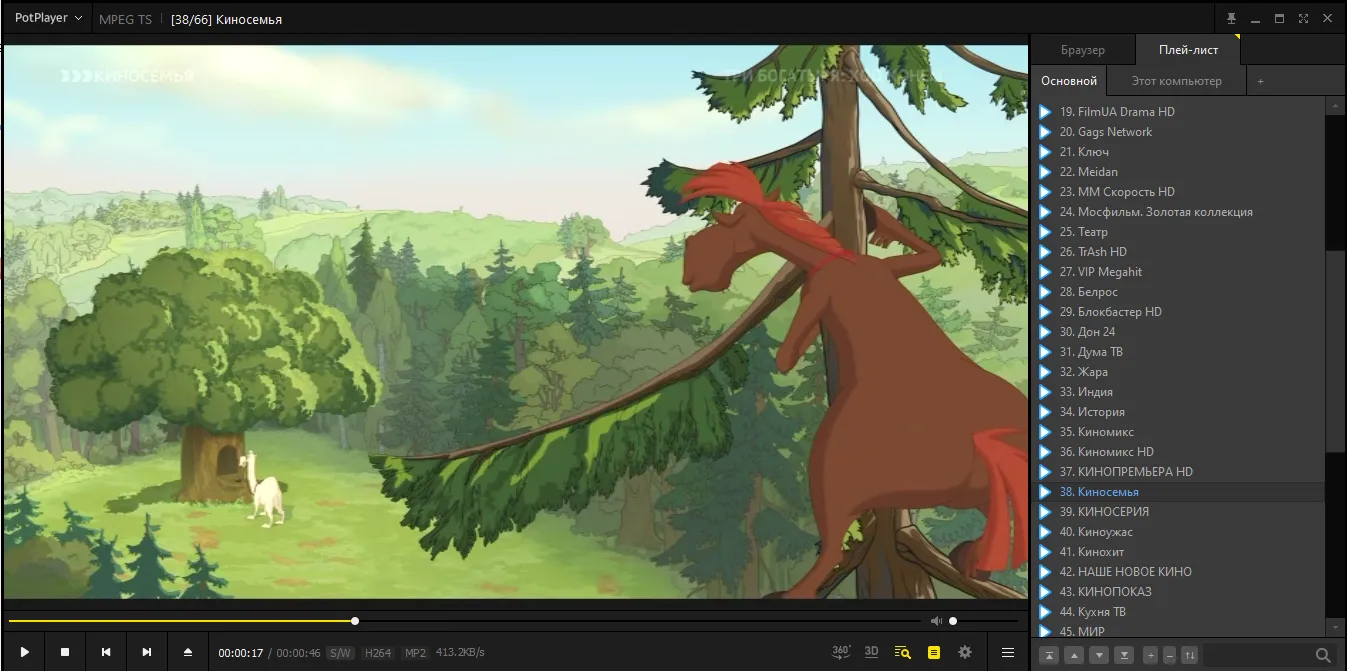Viewport: 1347px width, 671px height.
Task: Select playlist entry 20. Gags Network
Action: coord(1178,132)
